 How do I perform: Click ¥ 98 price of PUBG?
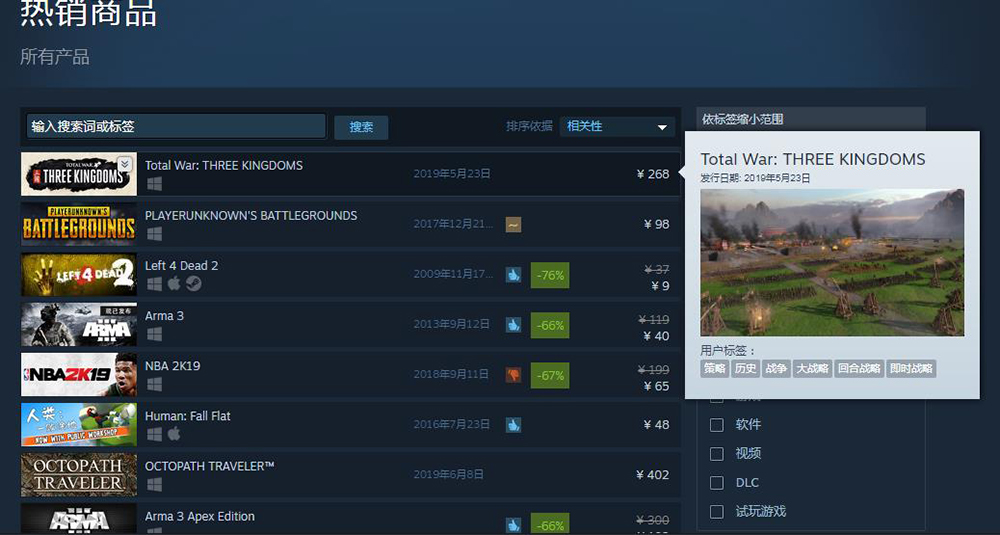point(657,224)
